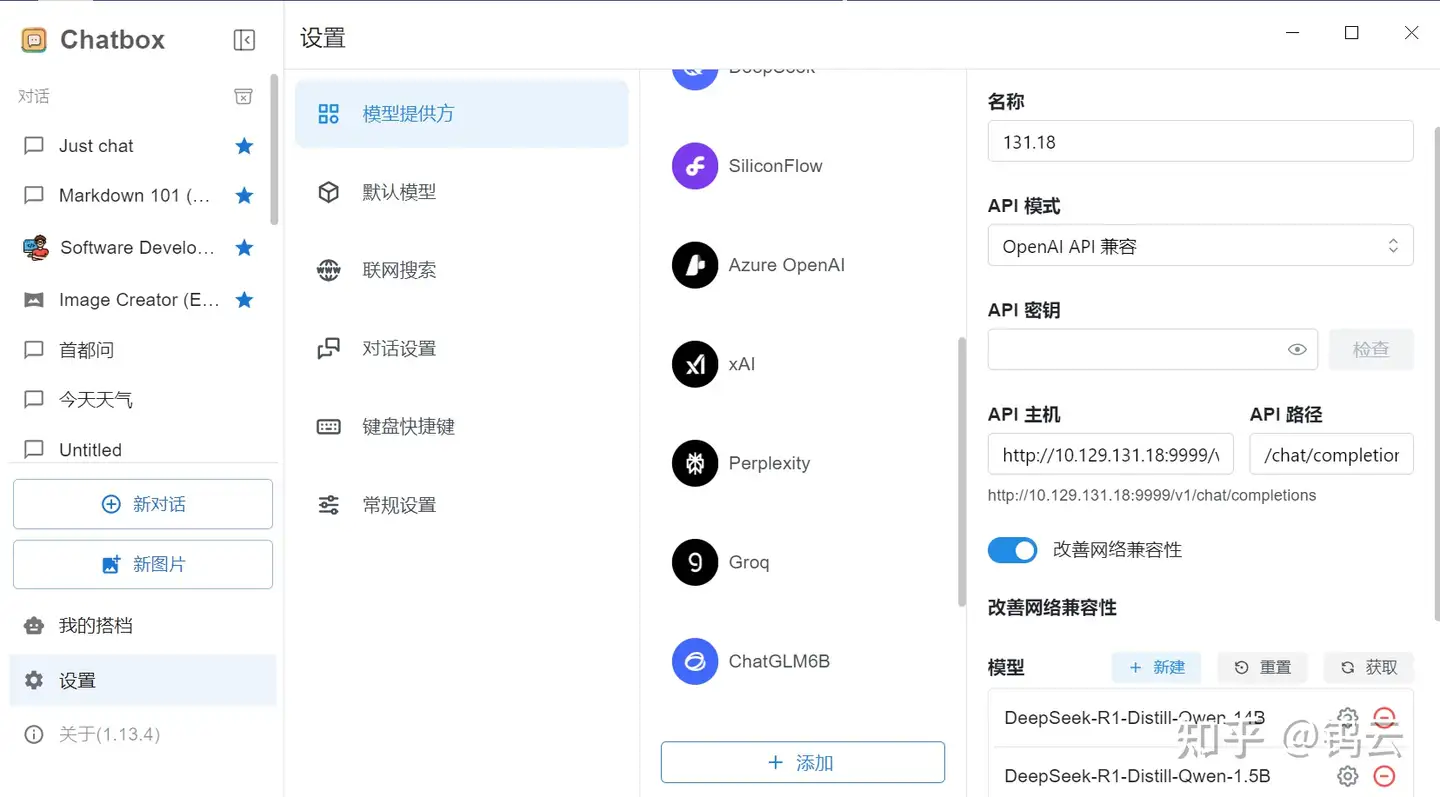Select the Azure OpenAI provider icon
This screenshot has height=797, width=1440.
click(695, 265)
